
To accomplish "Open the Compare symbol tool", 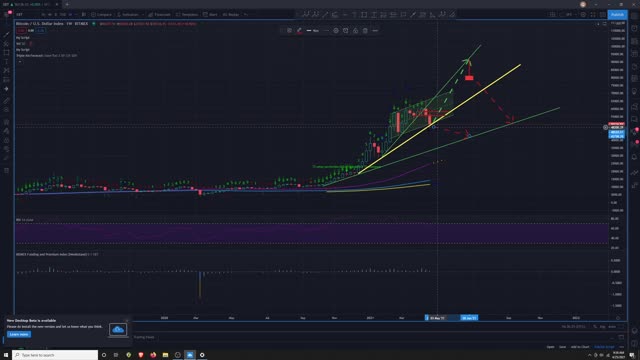I will 102,15.
